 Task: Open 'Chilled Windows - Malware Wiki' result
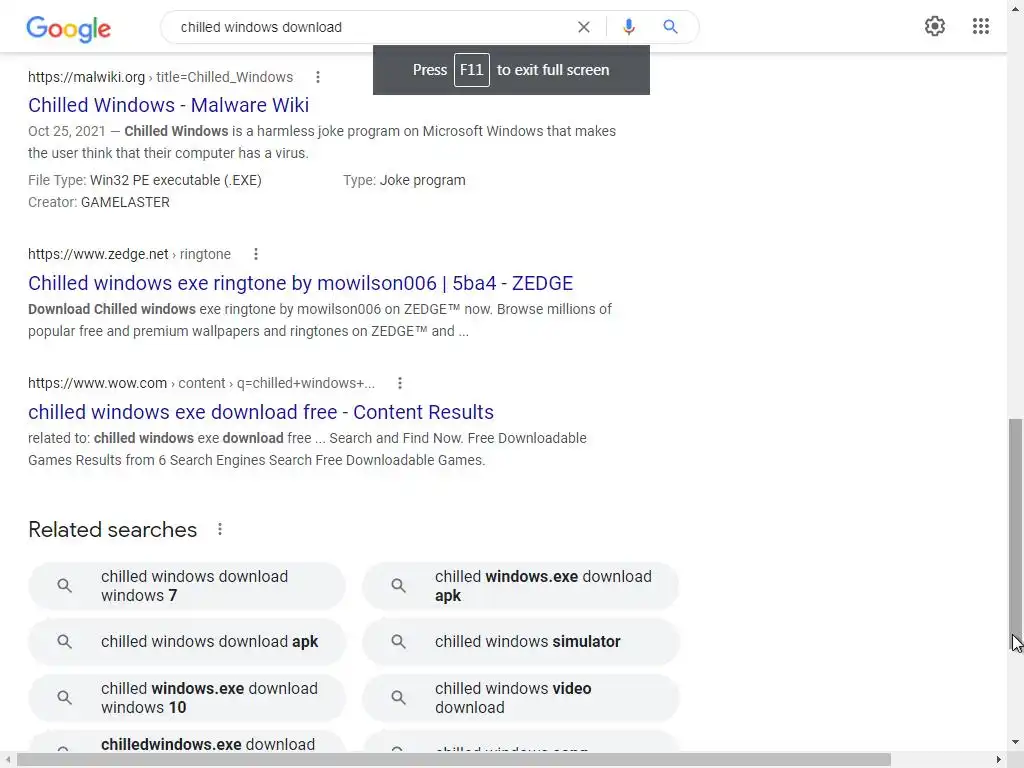[x=168, y=105]
